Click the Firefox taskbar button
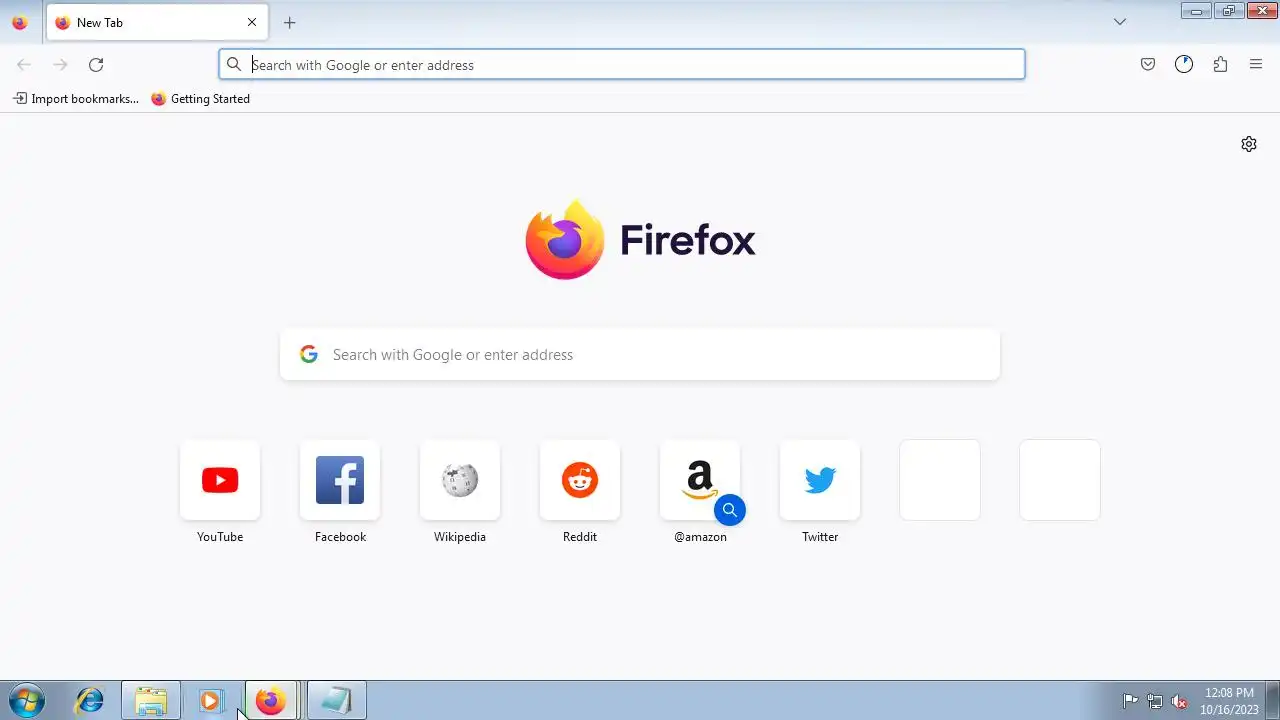 coord(271,701)
